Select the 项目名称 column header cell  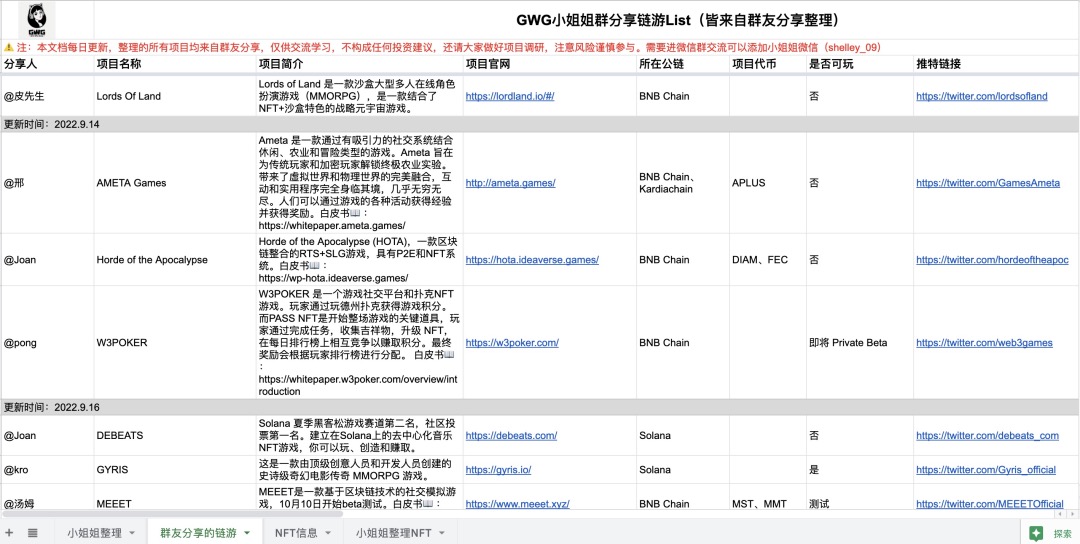point(175,64)
